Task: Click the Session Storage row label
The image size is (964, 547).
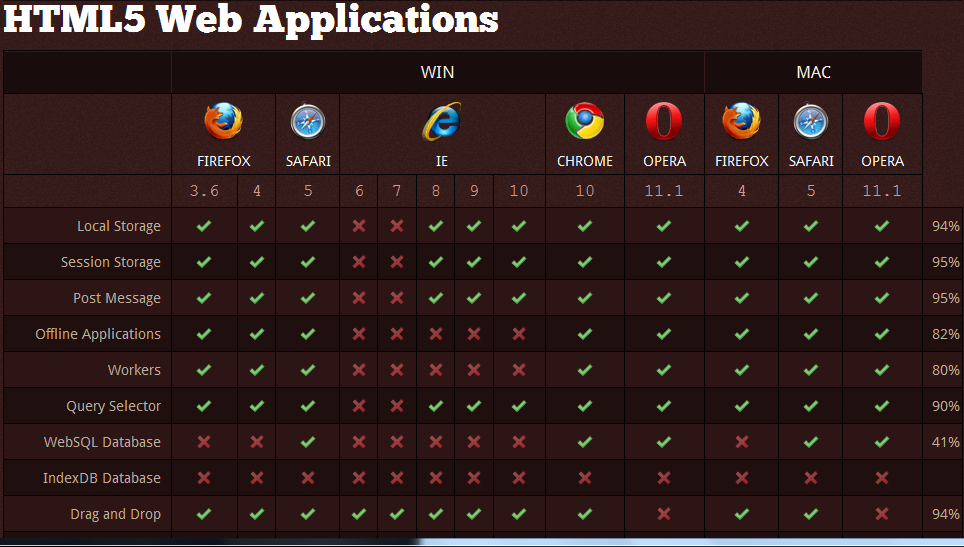Action: pos(111,262)
